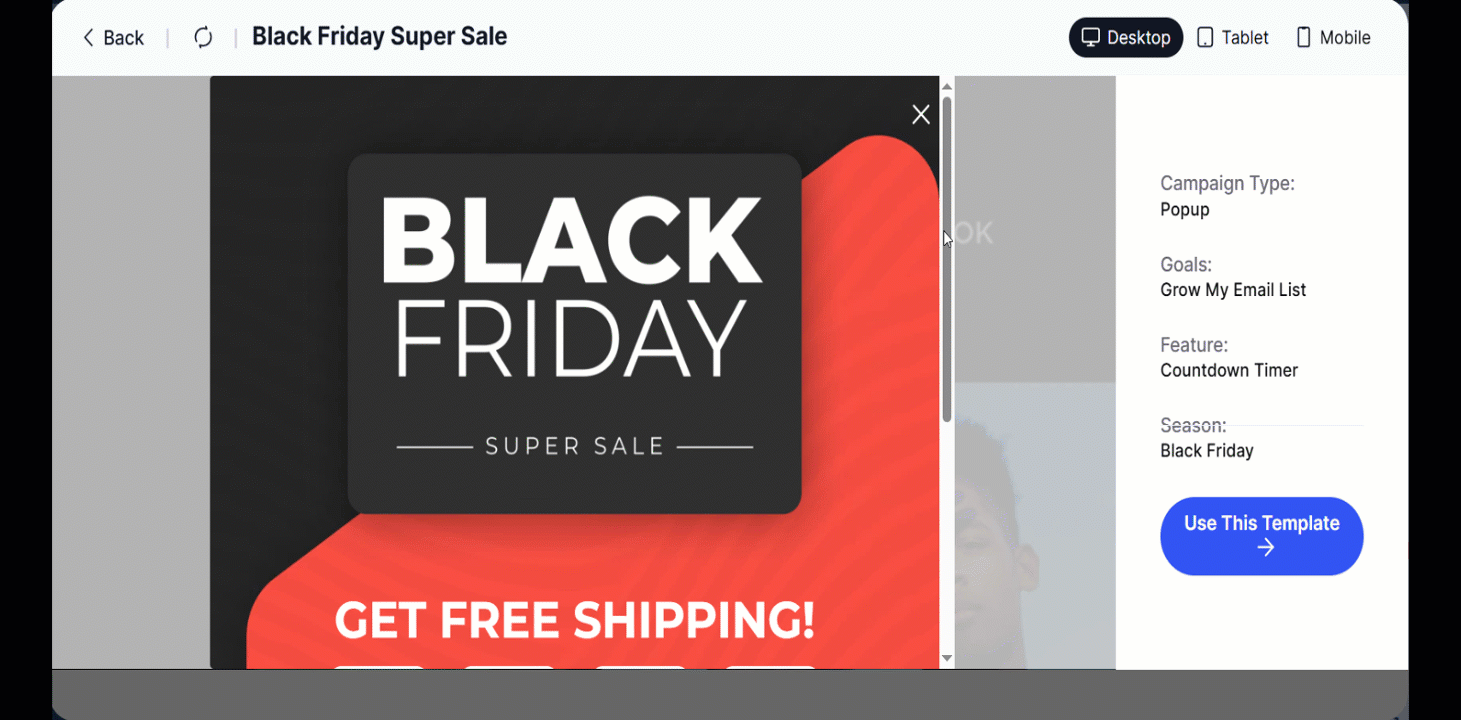Viewport: 1461px width, 720px height.
Task: Select the Countdown Timer feature value
Action: coord(1229,371)
